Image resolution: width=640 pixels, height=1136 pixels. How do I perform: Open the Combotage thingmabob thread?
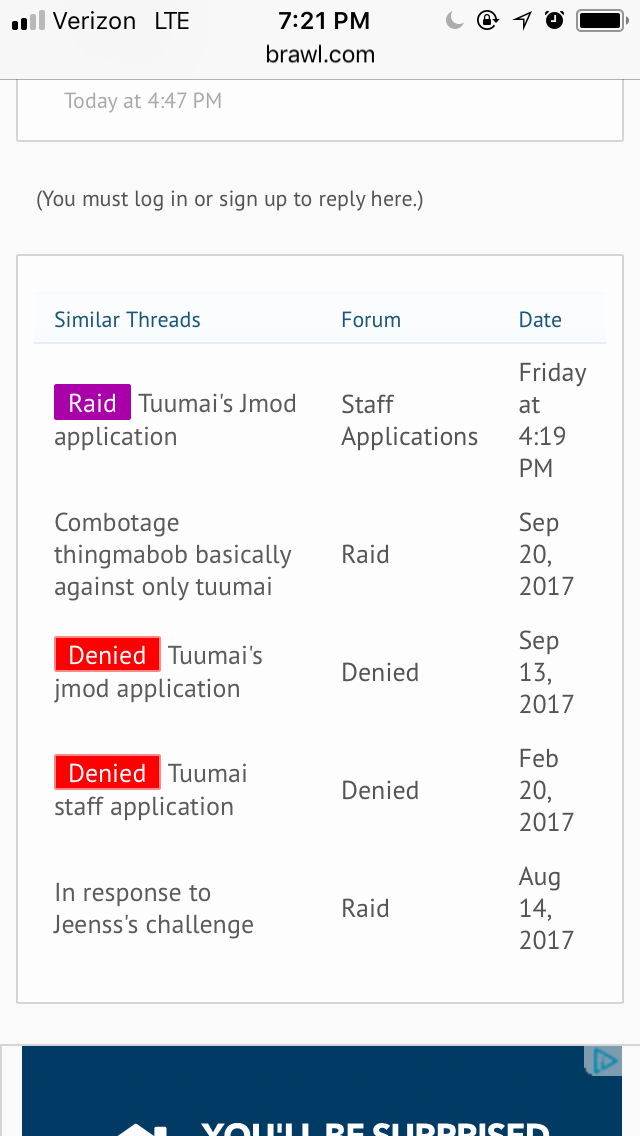click(172, 555)
